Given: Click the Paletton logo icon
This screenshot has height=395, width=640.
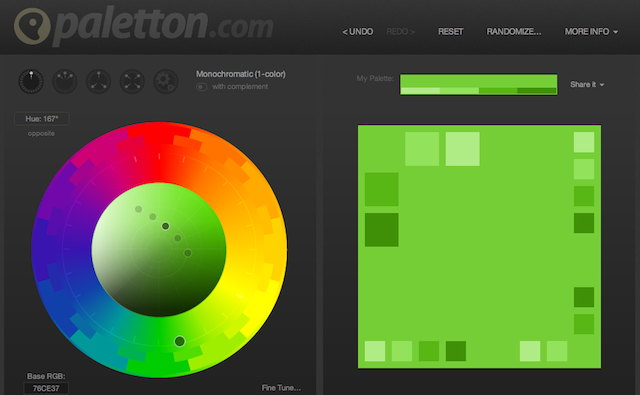Looking at the screenshot, I should point(32,26).
